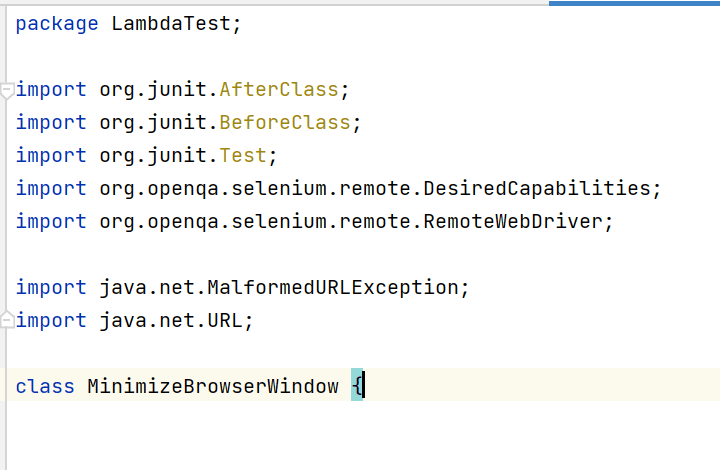Collapse the imports block fold marker
Image resolution: width=720 pixels, height=470 pixels.
point(7,90)
